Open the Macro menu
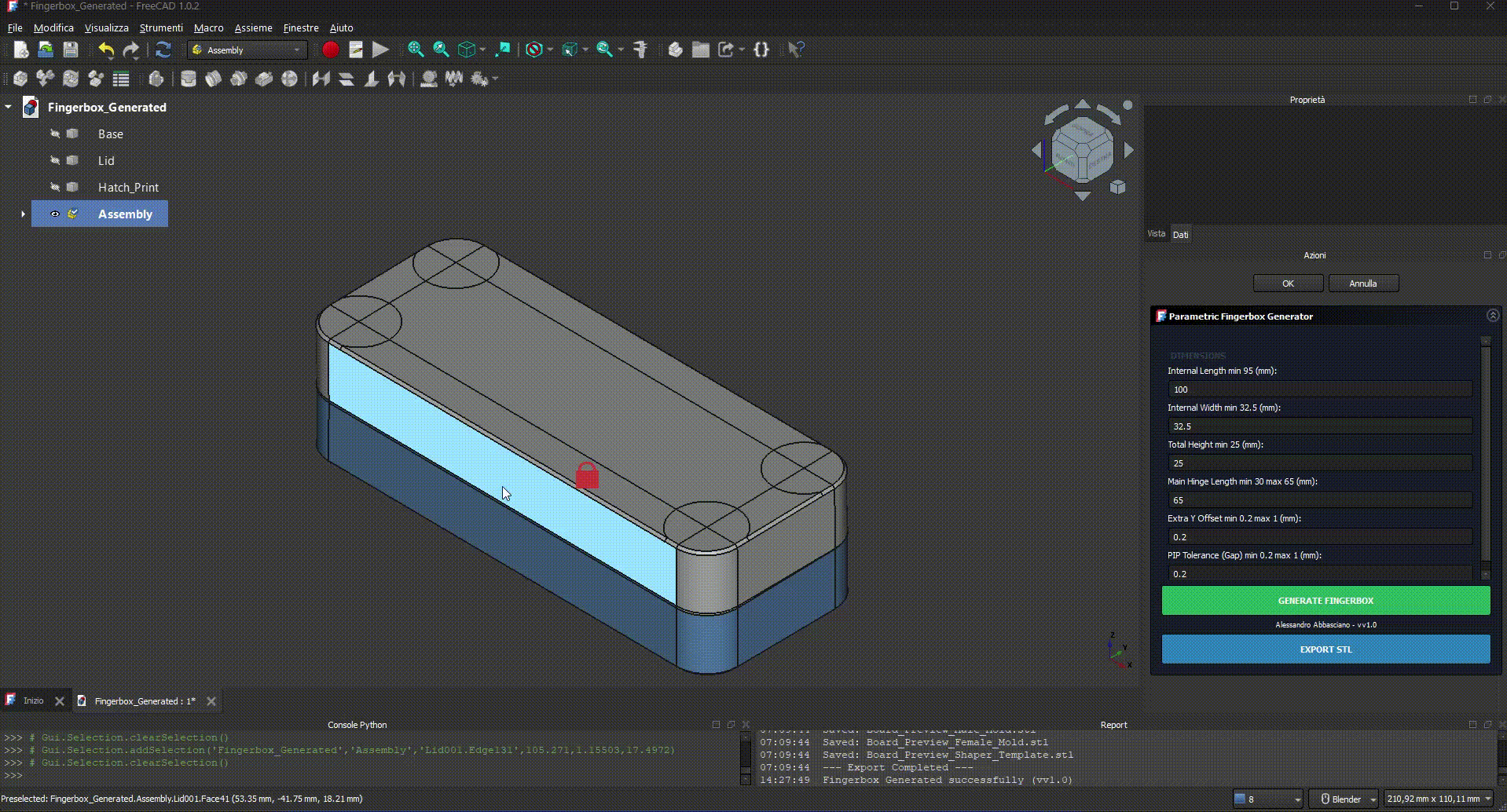 208,27
